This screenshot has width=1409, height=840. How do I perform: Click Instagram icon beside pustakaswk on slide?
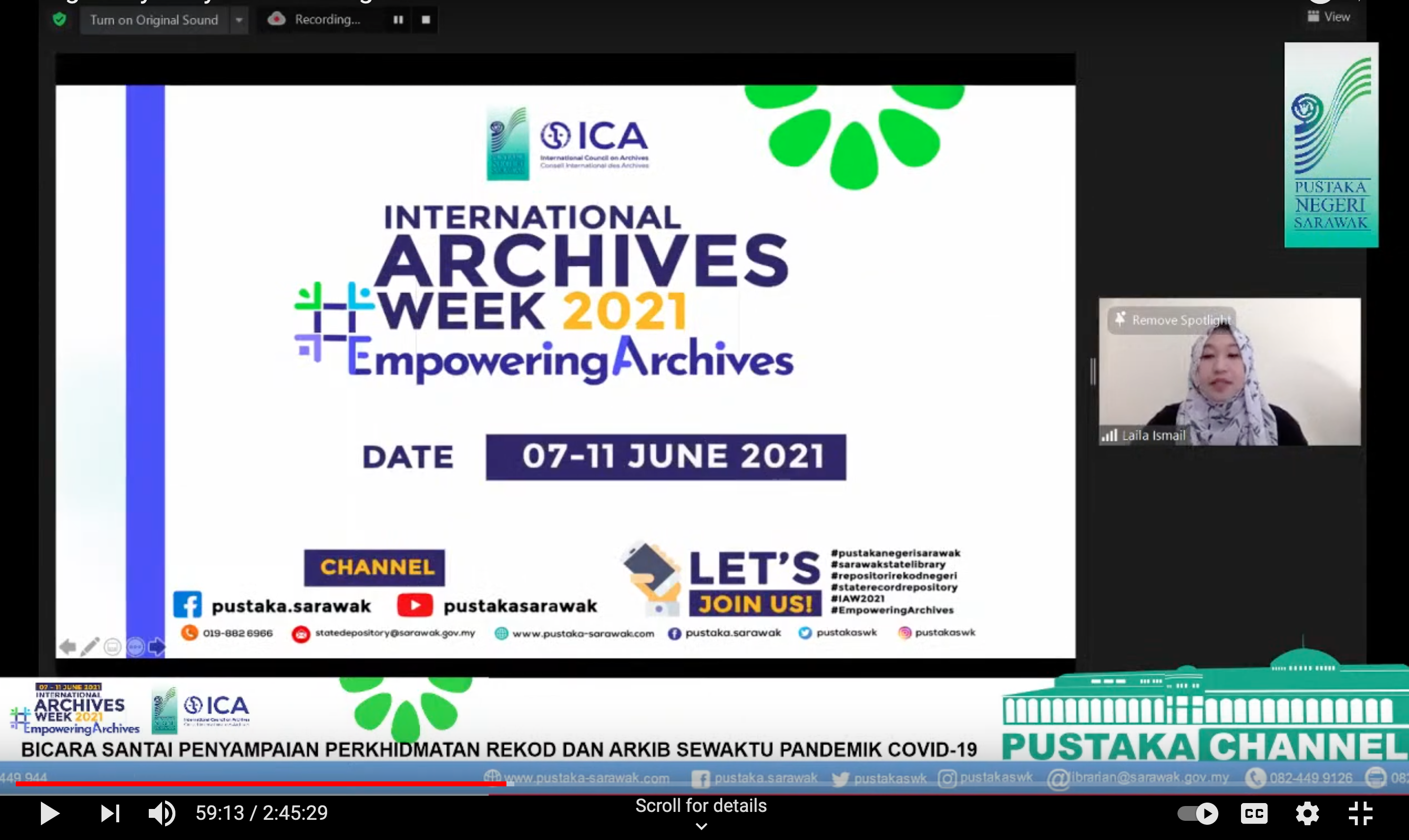(905, 633)
